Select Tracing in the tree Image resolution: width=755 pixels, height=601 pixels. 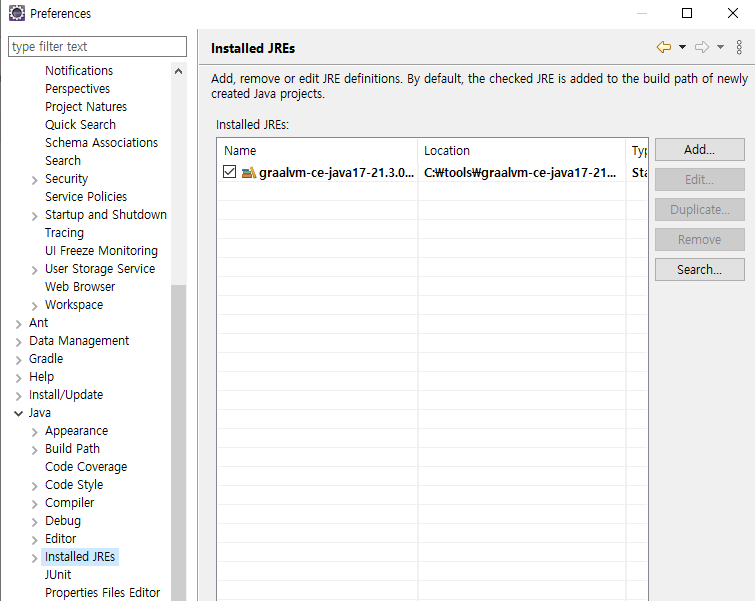65,233
